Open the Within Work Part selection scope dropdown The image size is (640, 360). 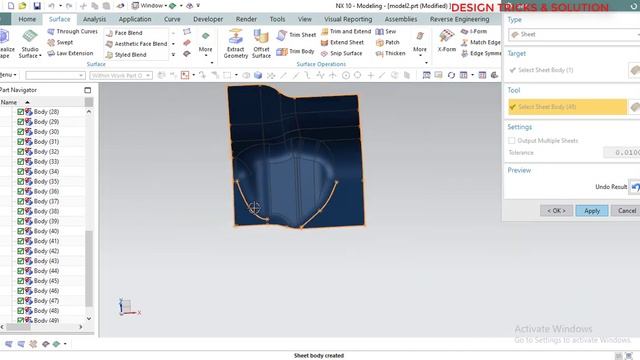tap(120, 76)
